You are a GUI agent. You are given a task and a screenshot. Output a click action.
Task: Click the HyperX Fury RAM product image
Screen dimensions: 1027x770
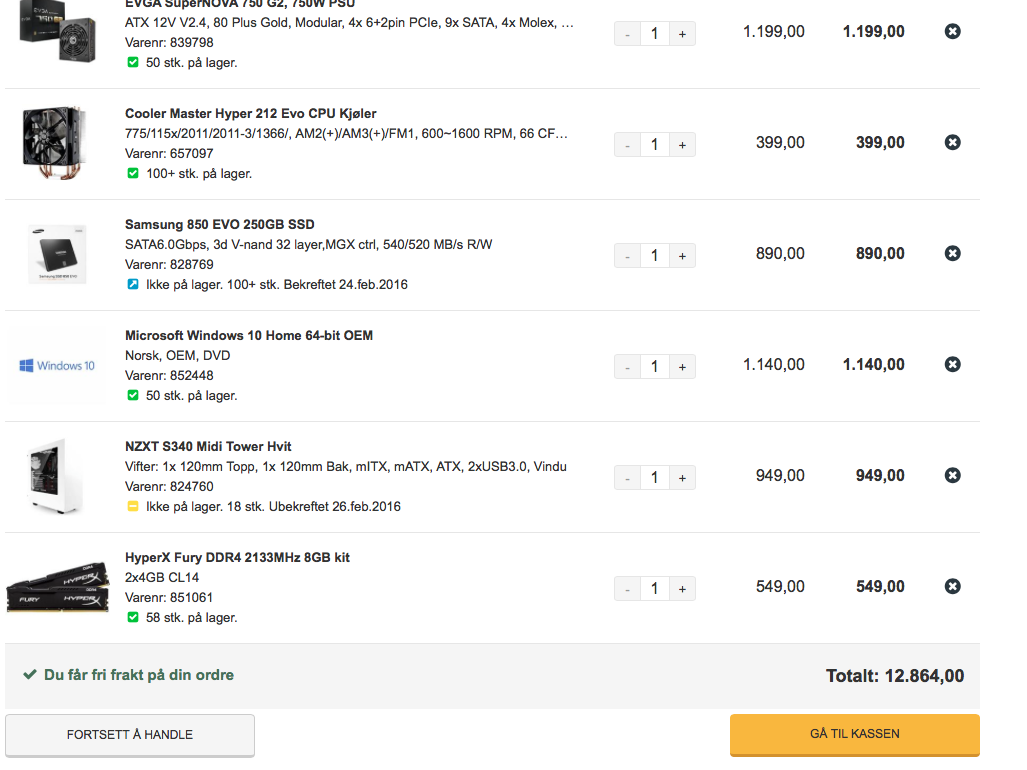57,587
